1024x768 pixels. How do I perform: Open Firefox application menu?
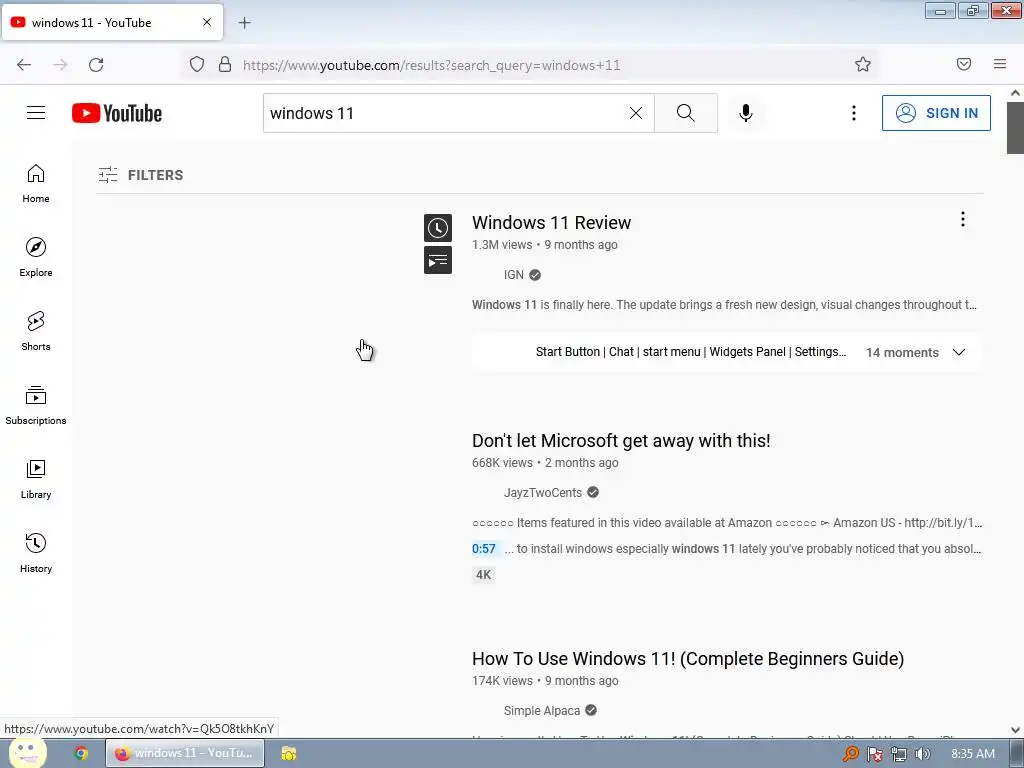click(1000, 64)
